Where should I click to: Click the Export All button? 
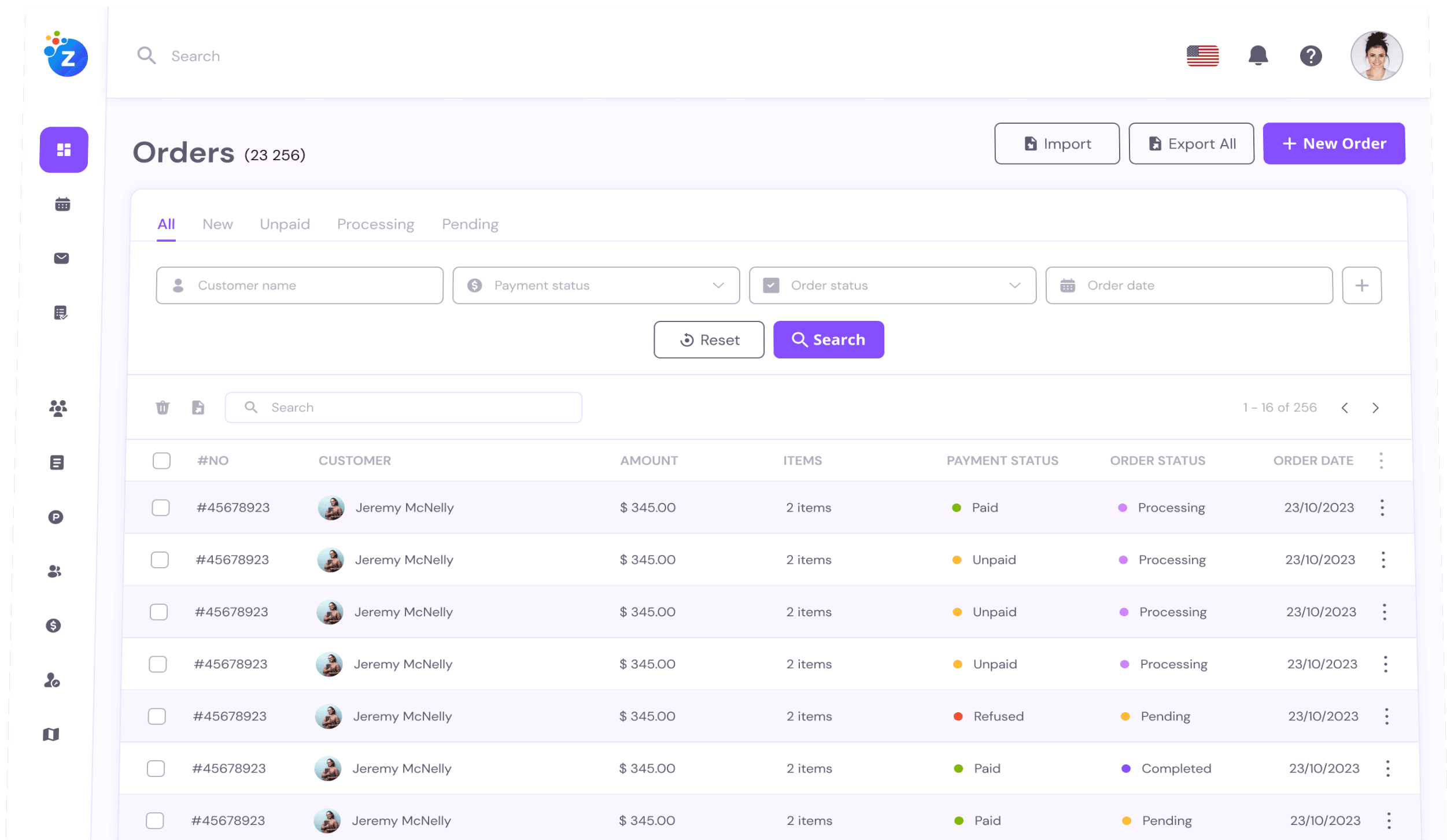[1191, 143]
